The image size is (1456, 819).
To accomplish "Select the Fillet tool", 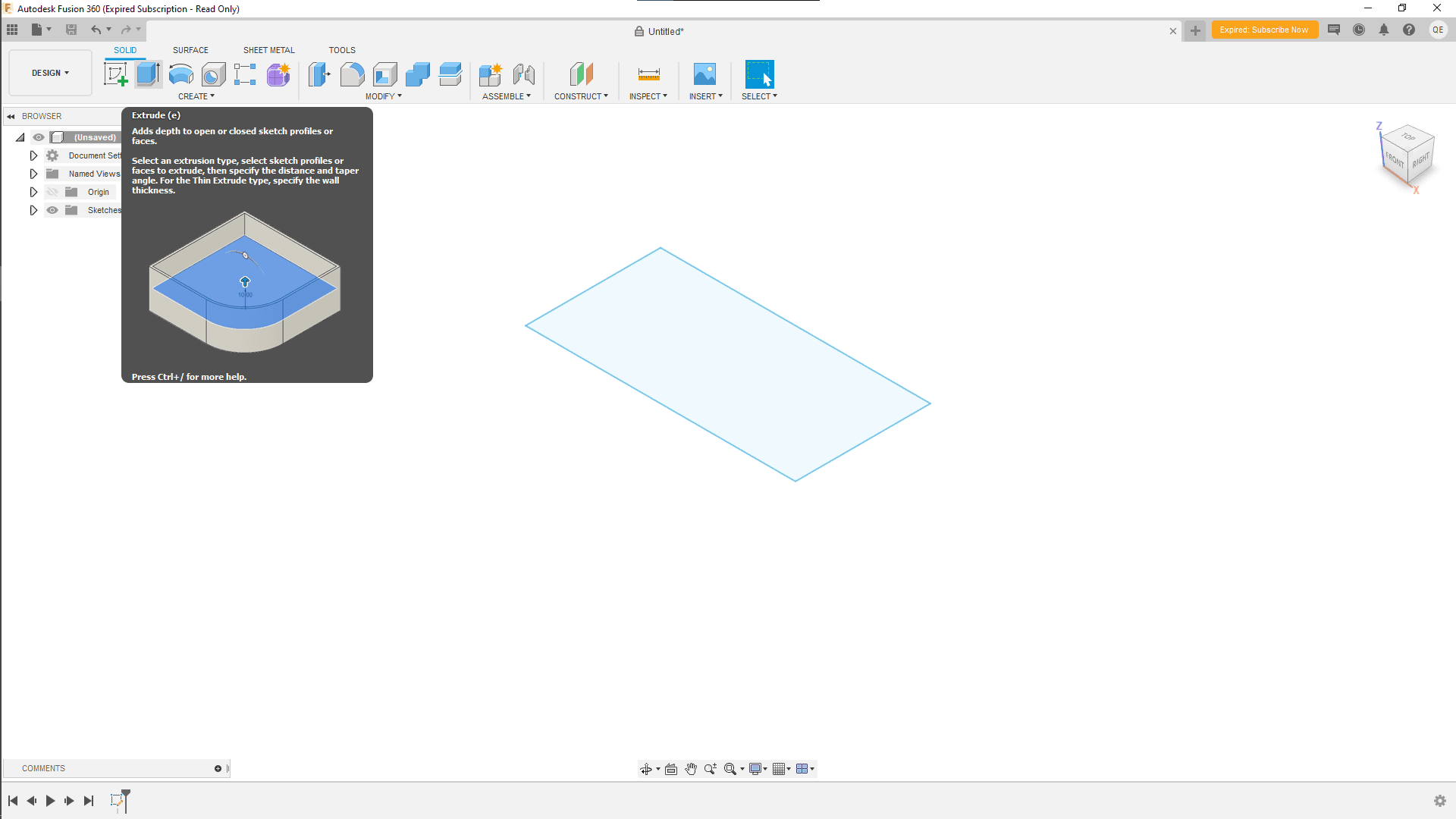I will pyautogui.click(x=352, y=74).
